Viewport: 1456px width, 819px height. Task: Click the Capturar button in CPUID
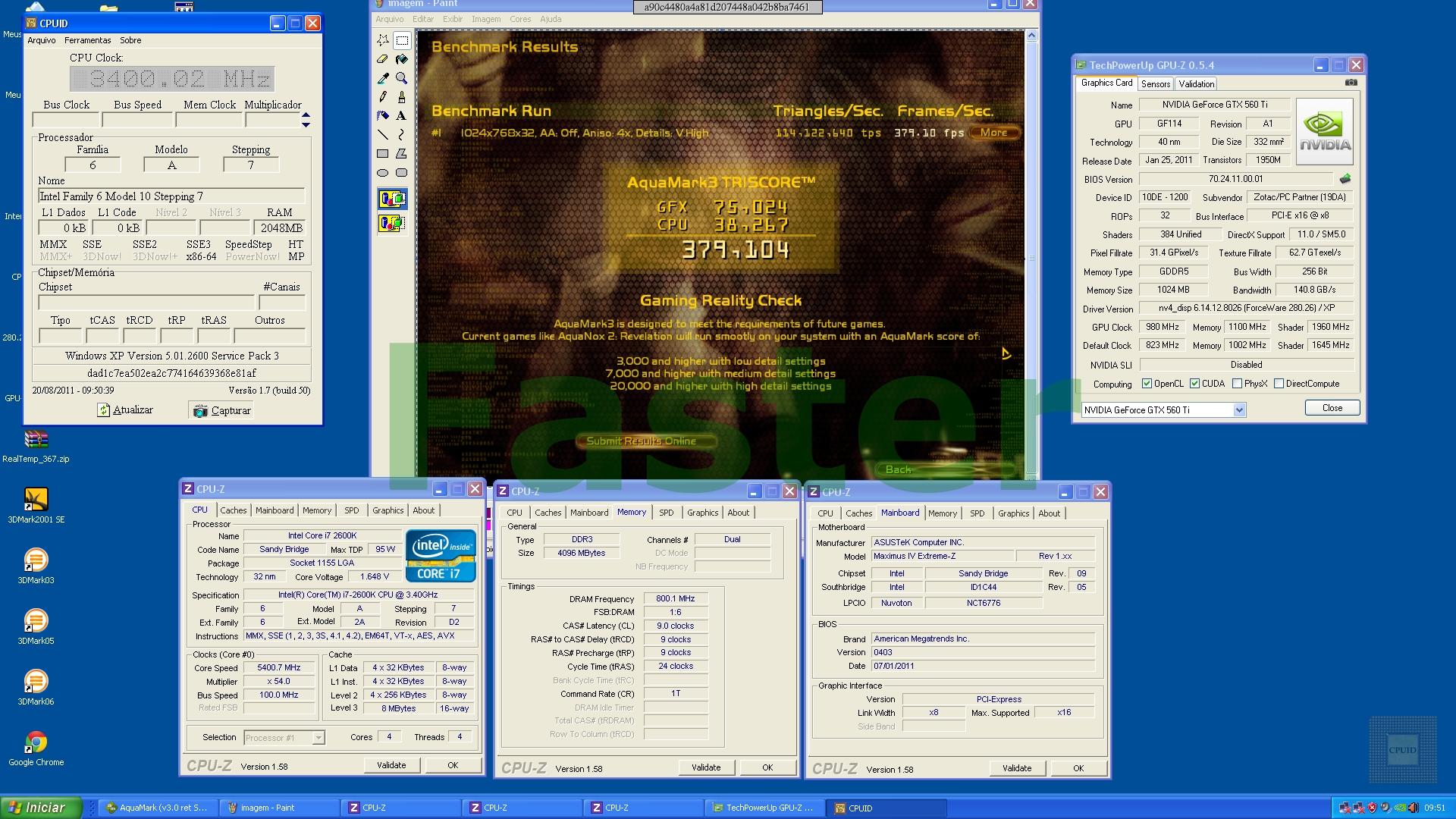(222, 410)
